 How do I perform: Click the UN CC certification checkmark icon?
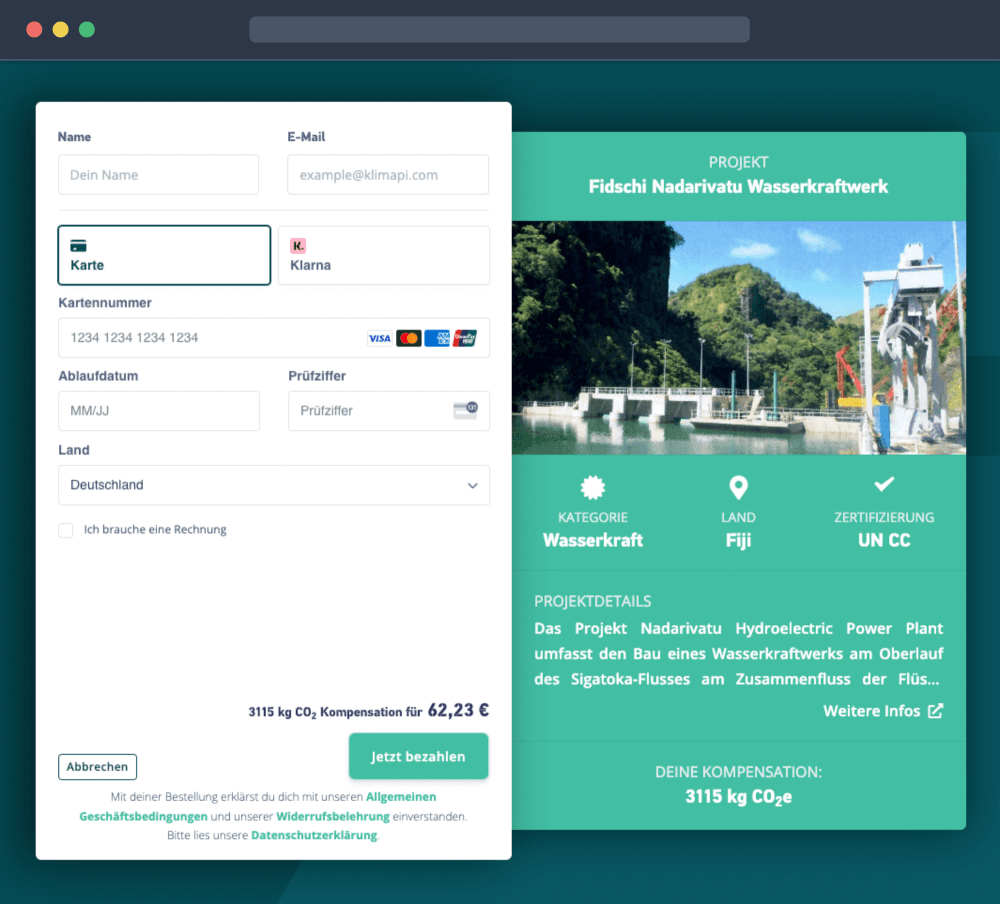pyautogui.click(x=884, y=485)
